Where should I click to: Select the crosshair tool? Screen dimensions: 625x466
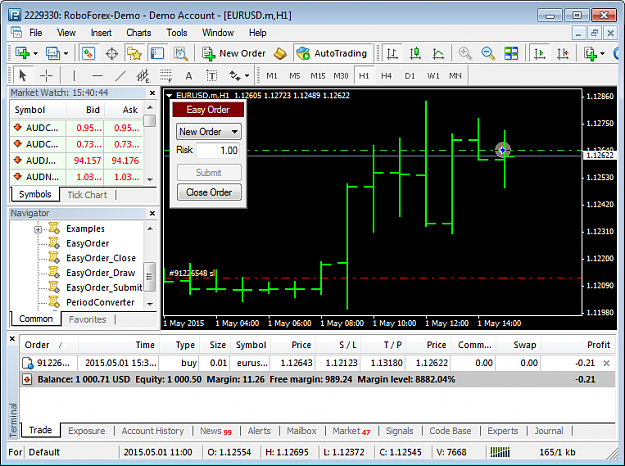[x=46, y=75]
